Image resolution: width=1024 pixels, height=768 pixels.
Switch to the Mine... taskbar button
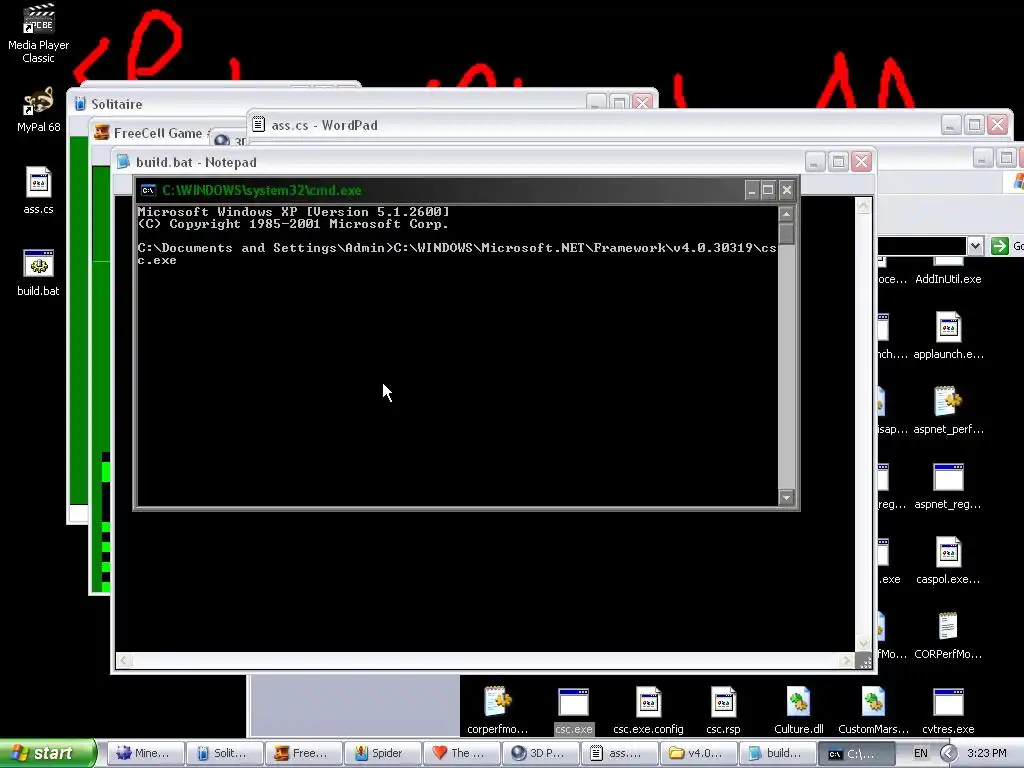pyautogui.click(x=144, y=753)
